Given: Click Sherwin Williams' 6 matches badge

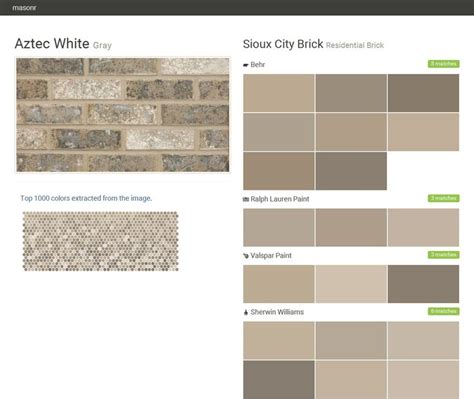Looking at the screenshot, I should point(444,311).
